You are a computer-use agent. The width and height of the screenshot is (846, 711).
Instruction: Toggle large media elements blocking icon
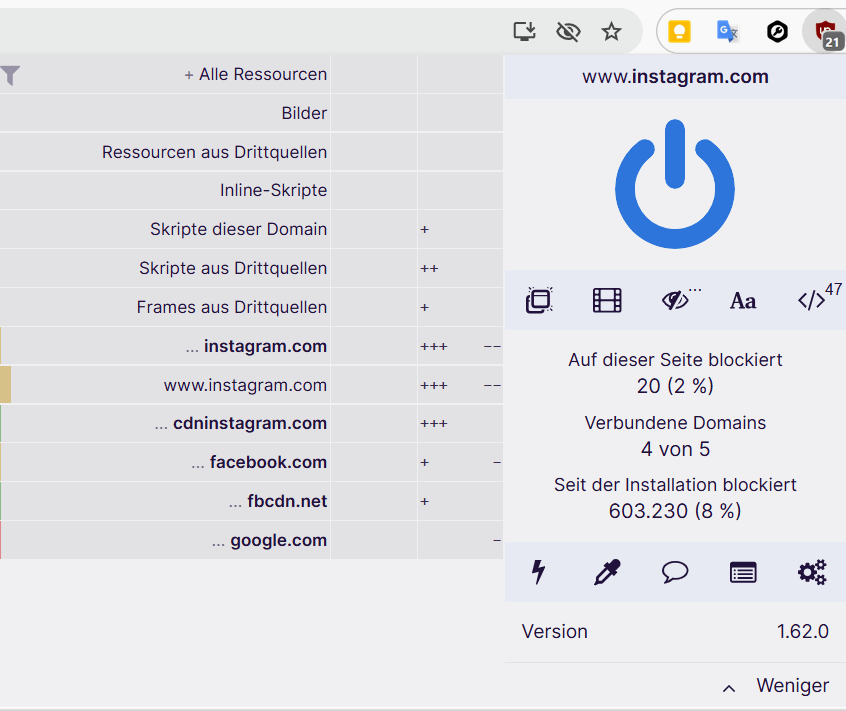(x=607, y=300)
